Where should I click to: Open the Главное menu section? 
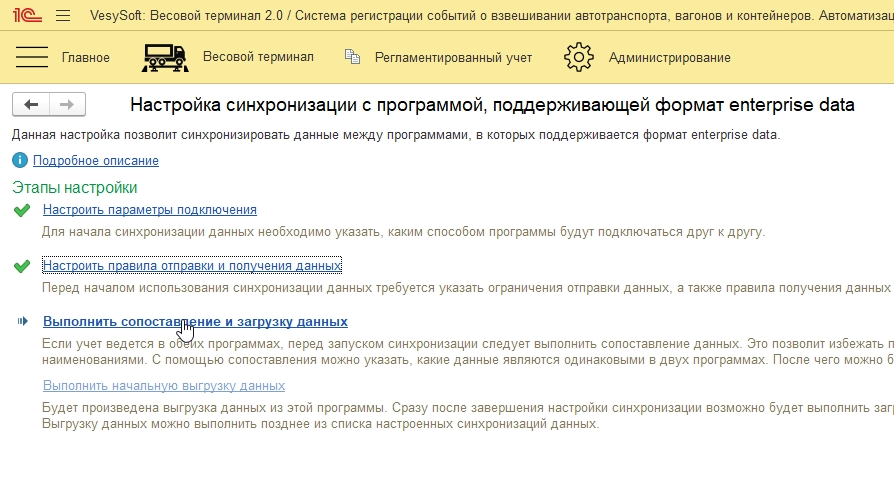(x=86, y=58)
